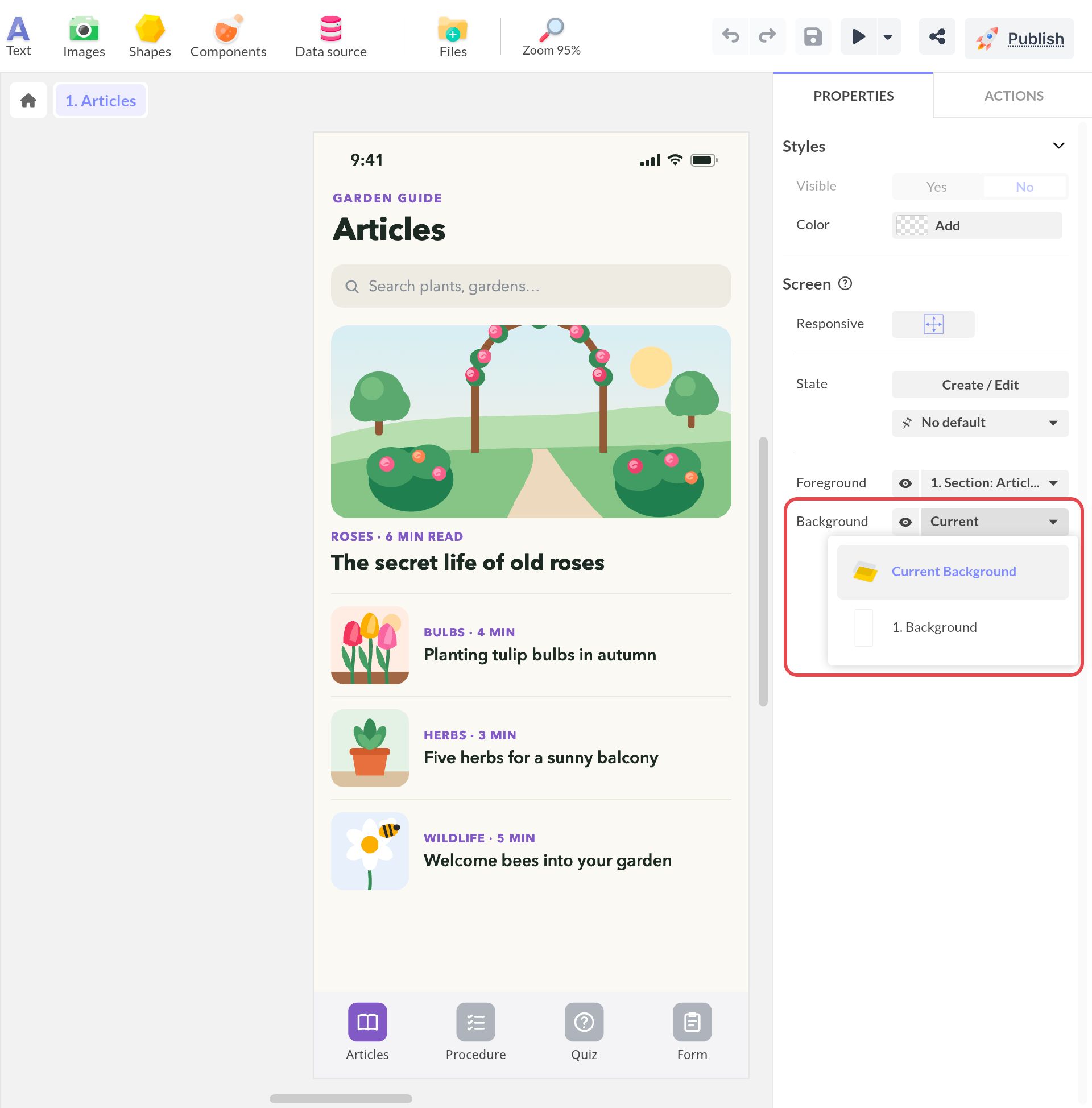1092x1108 pixels.
Task: Open the No default state dropdown
Action: [979, 423]
